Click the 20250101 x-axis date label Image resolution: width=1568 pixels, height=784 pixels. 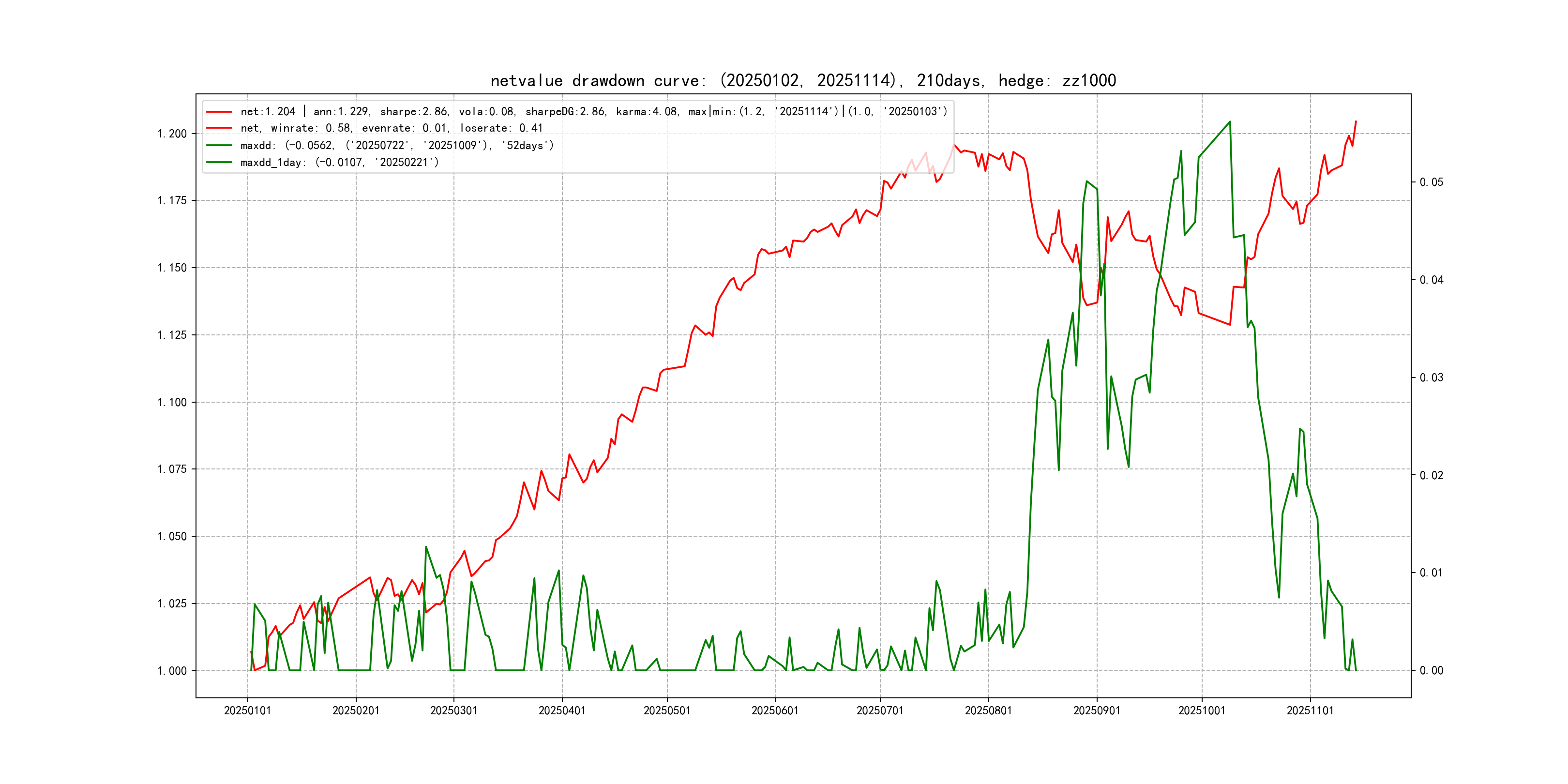click(x=247, y=710)
